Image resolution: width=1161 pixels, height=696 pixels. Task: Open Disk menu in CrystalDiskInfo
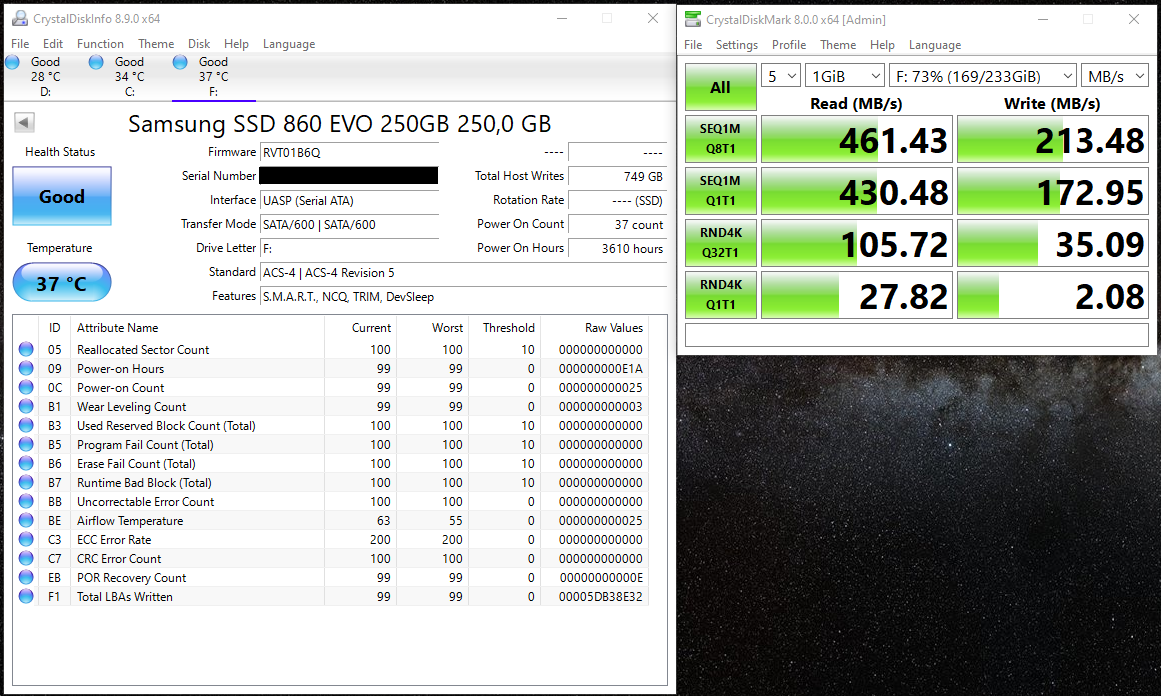coord(198,44)
